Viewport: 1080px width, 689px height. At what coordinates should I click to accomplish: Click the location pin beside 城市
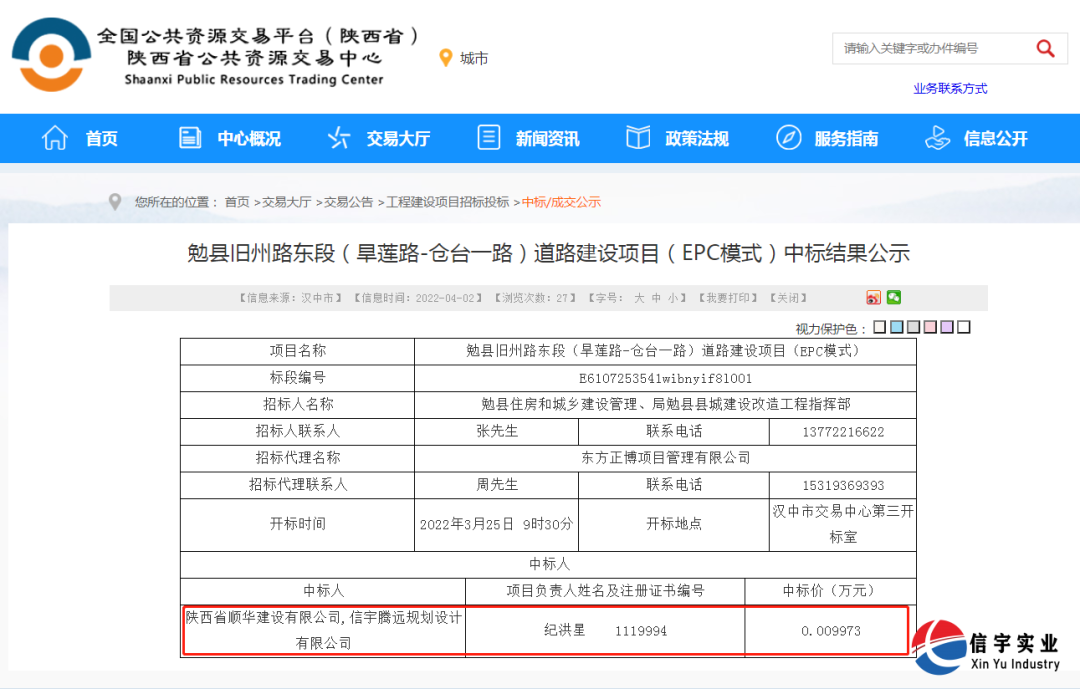pyautogui.click(x=447, y=57)
